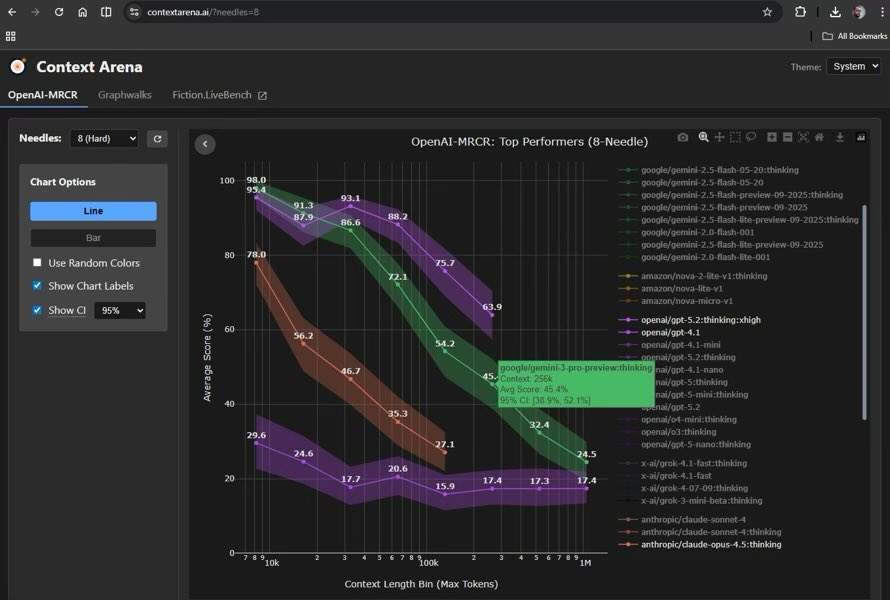
Task: Click the 35.3 data label
Action: coord(398,414)
